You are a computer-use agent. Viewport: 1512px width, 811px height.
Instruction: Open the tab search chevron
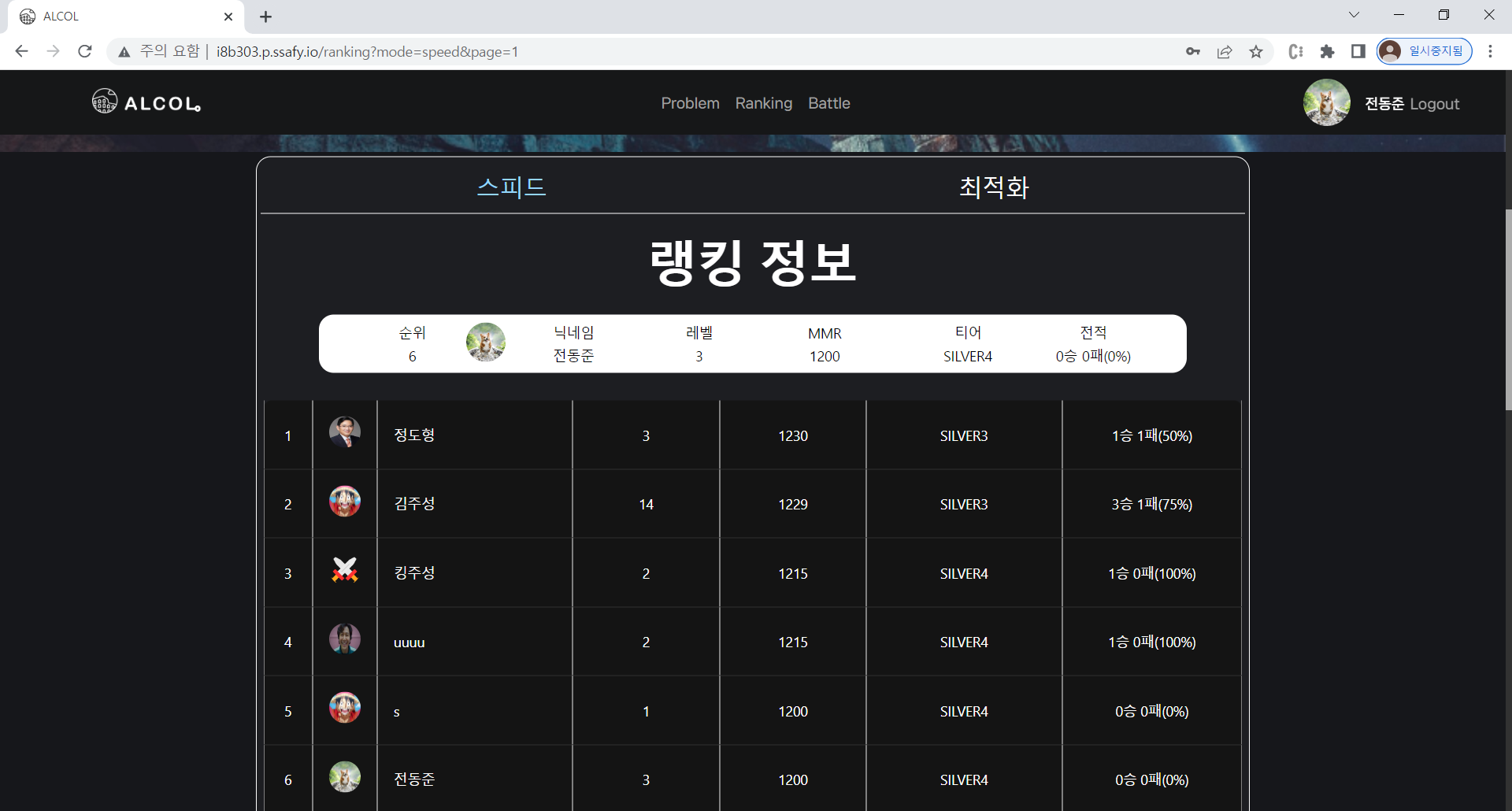pos(1354,15)
